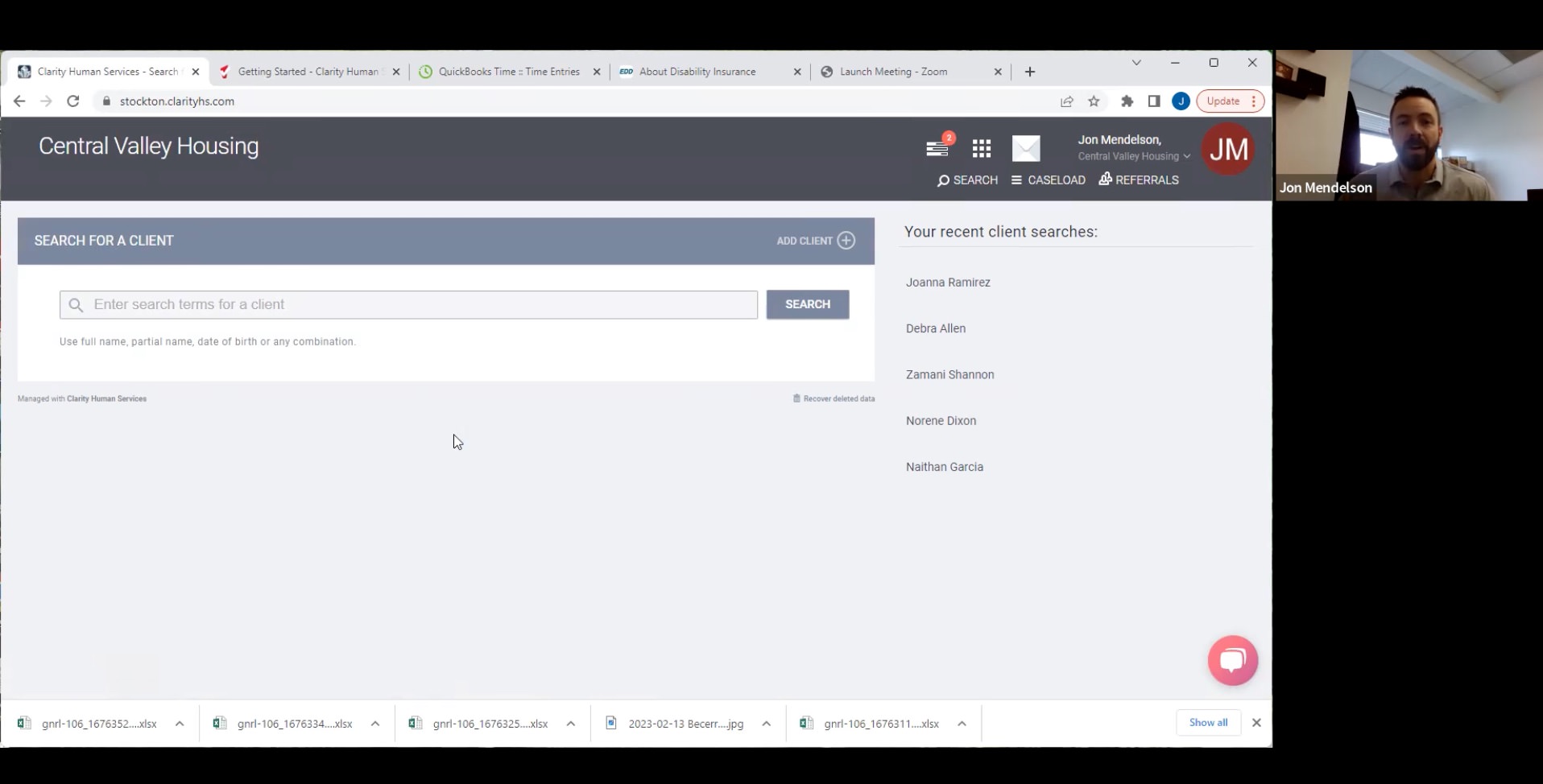Screen dimensions: 1543x784
Task: Go to the SEARCH navigation item
Action: (967, 180)
